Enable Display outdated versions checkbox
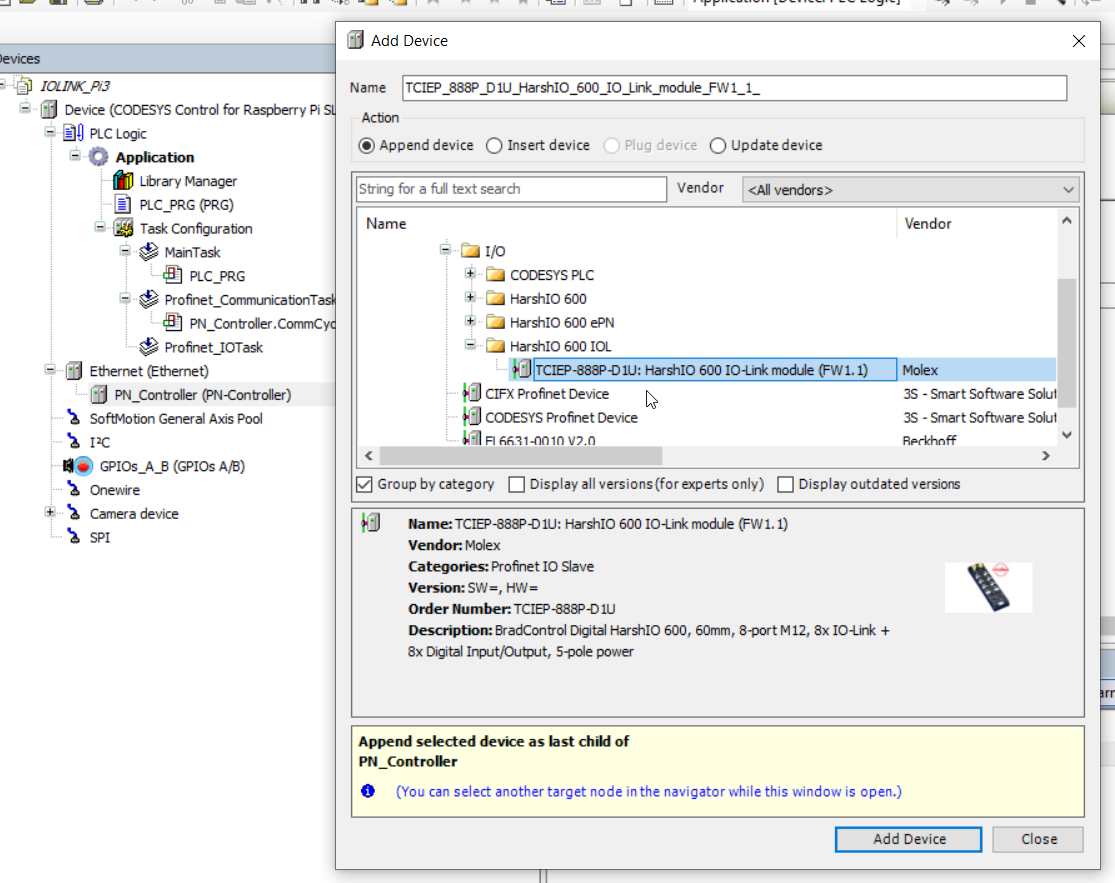The width and height of the screenshot is (1115, 883). tap(785, 484)
